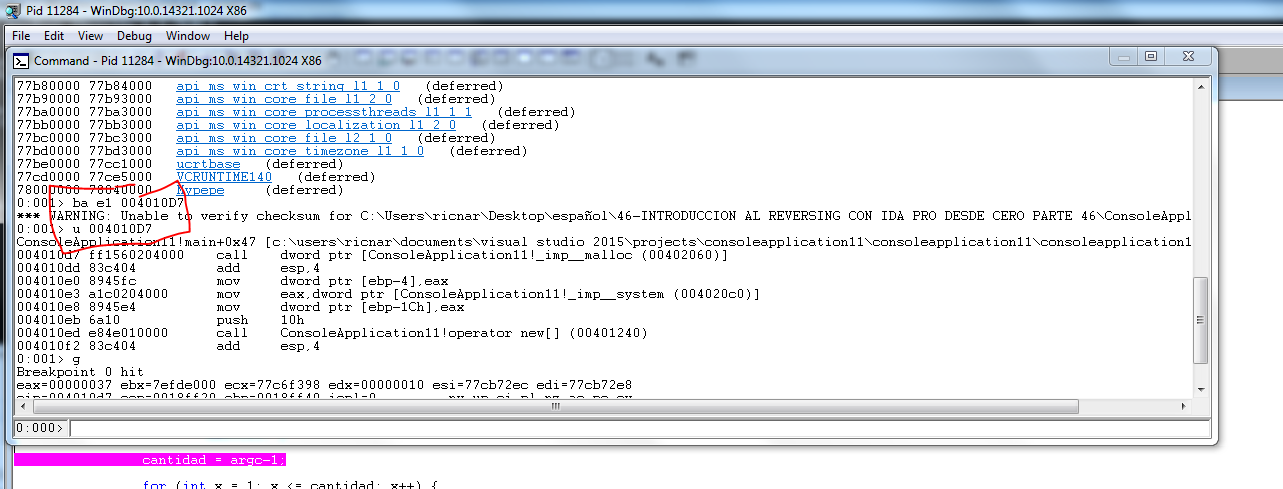Image resolution: width=1283 pixels, height=489 pixels.
Task: Click the api ms win core localization link
Action: click(x=317, y=125)
